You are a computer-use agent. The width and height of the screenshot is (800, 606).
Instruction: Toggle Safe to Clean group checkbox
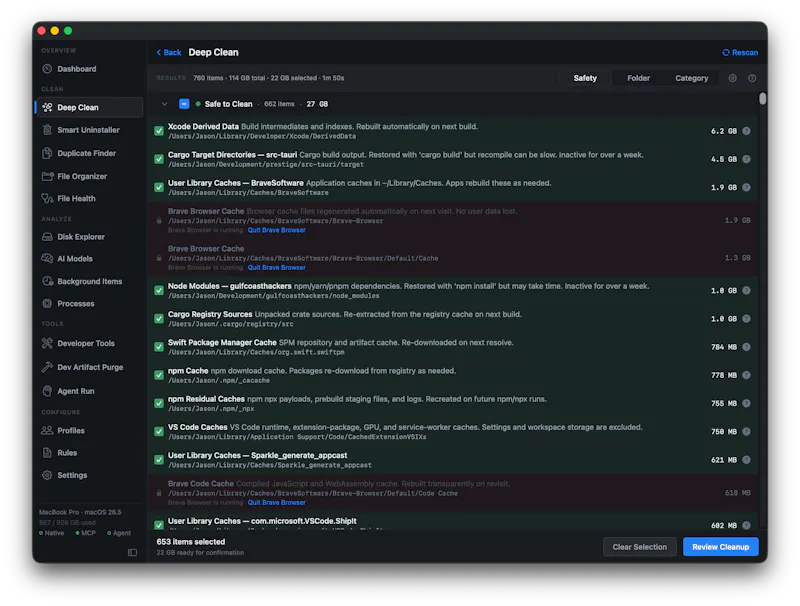click(x=184, y=104)
